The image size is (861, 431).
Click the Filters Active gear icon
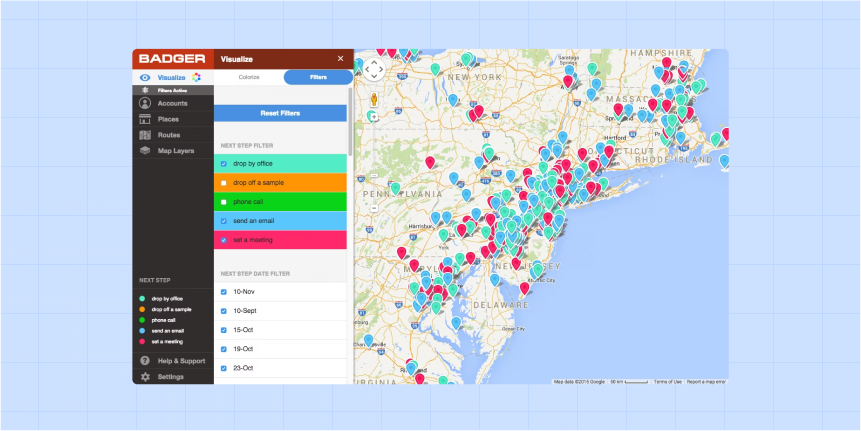coord(145,90)
